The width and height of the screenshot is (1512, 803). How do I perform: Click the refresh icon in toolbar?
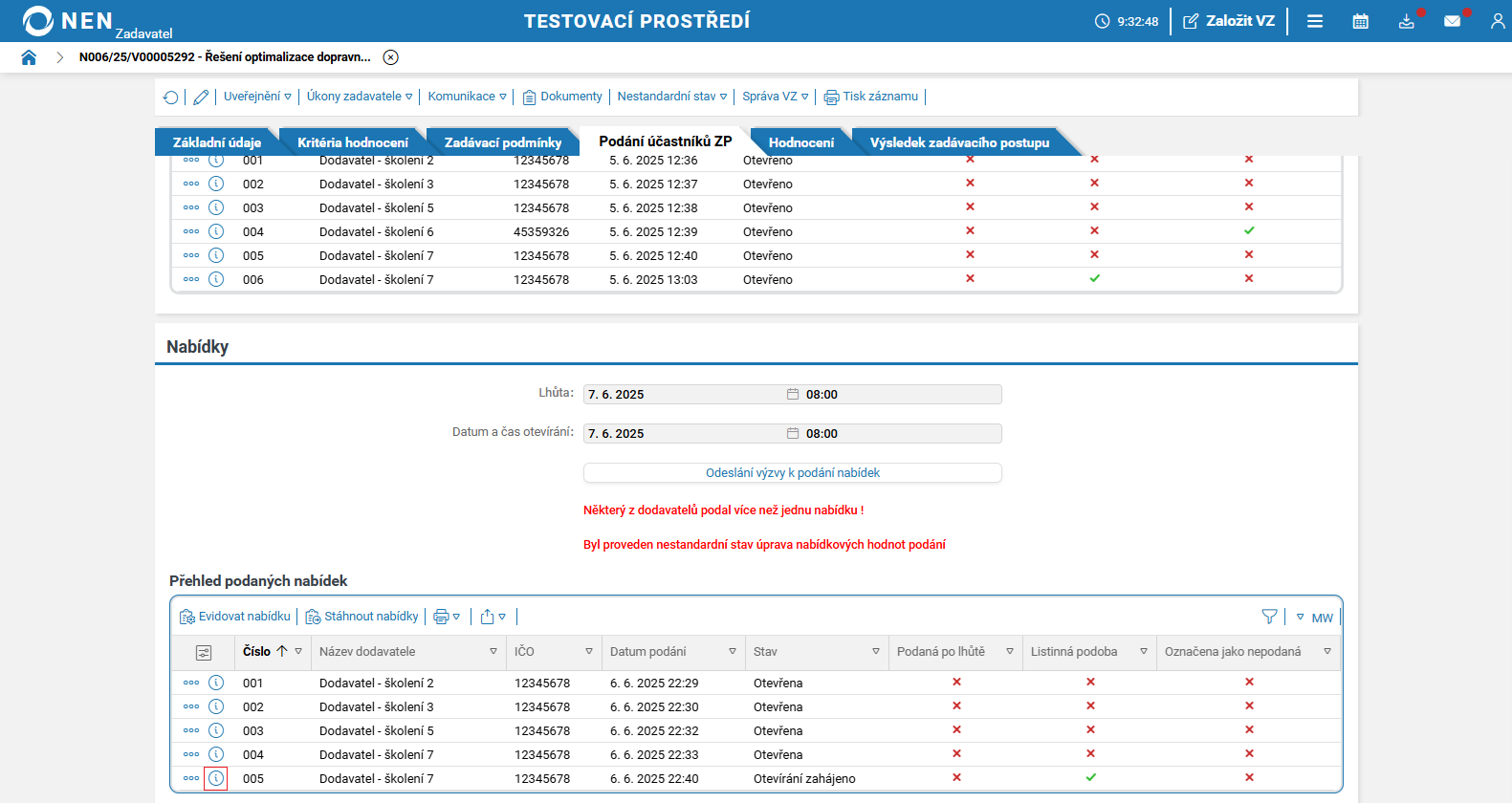[171, 97]
